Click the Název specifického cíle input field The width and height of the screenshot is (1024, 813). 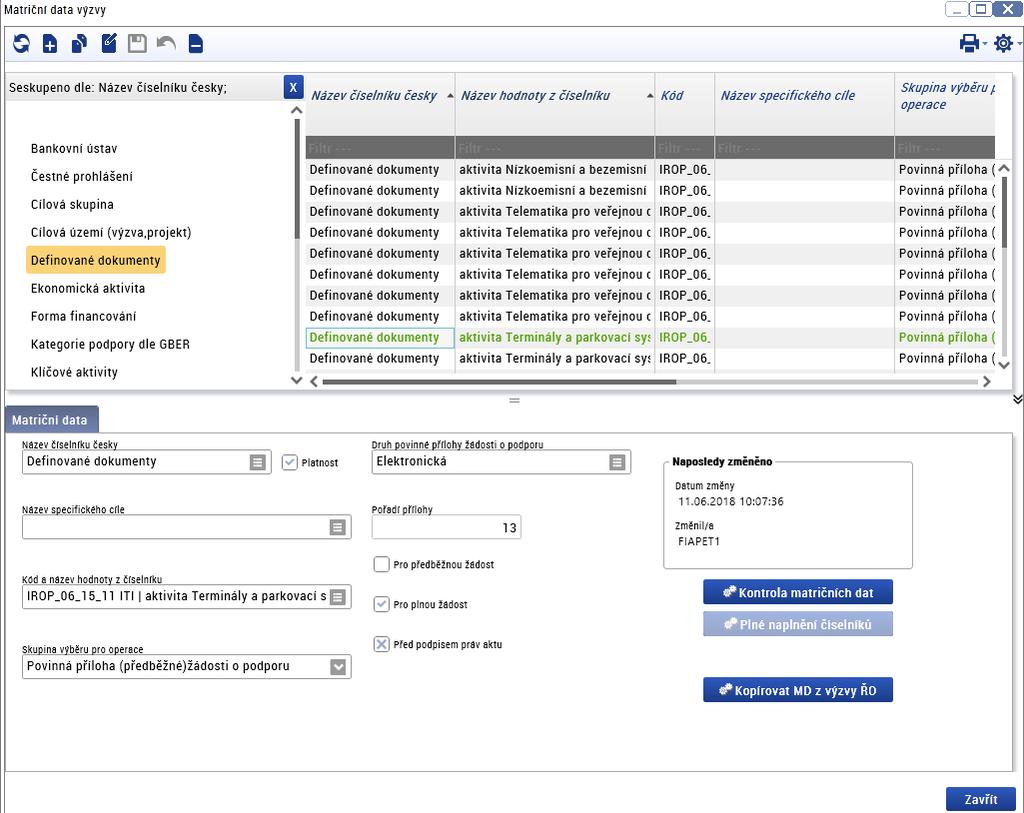point(186,528)
